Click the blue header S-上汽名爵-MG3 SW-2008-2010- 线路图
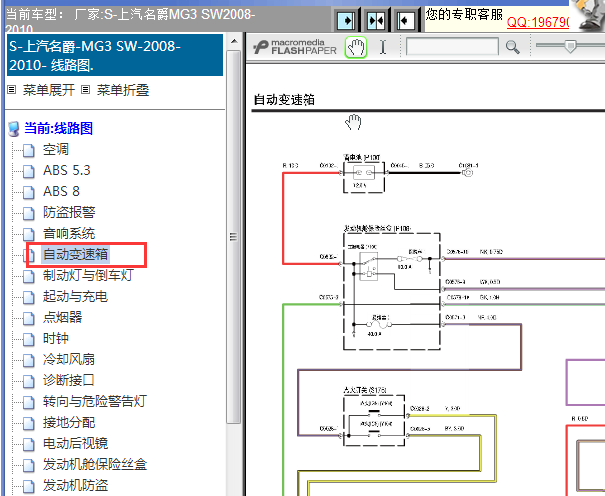Viewport: 605px width, 496px height. (x=115, y=55)
